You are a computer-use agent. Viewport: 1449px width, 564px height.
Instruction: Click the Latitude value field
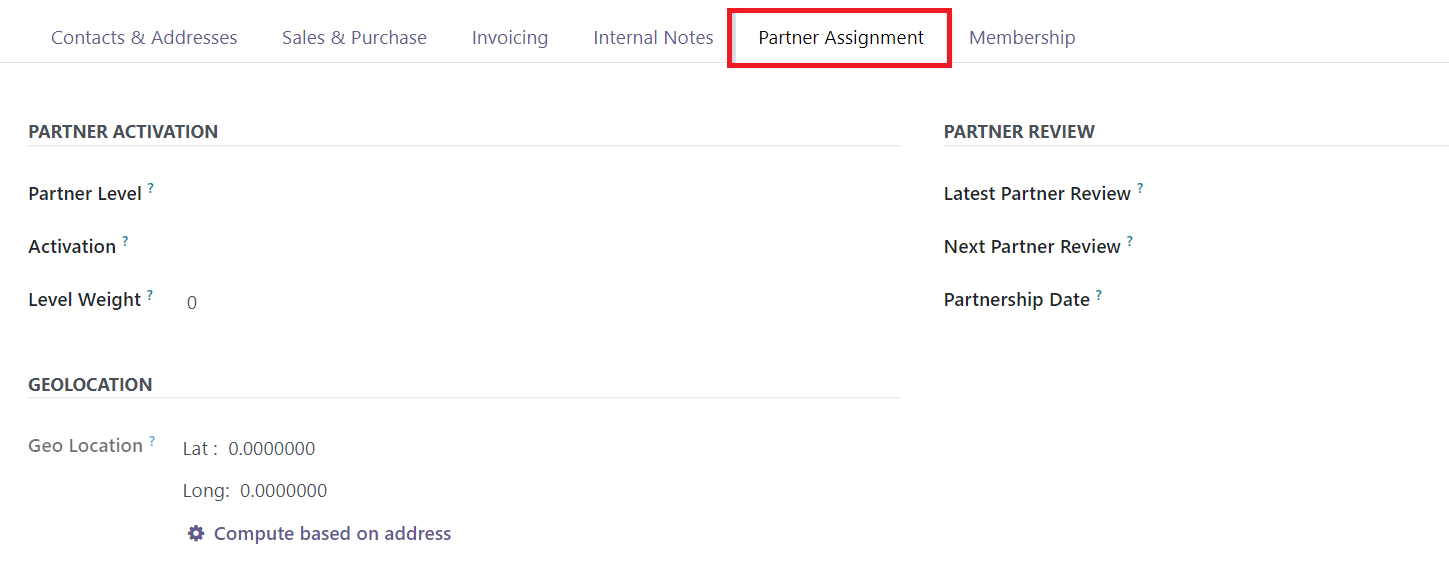point(272,449)
